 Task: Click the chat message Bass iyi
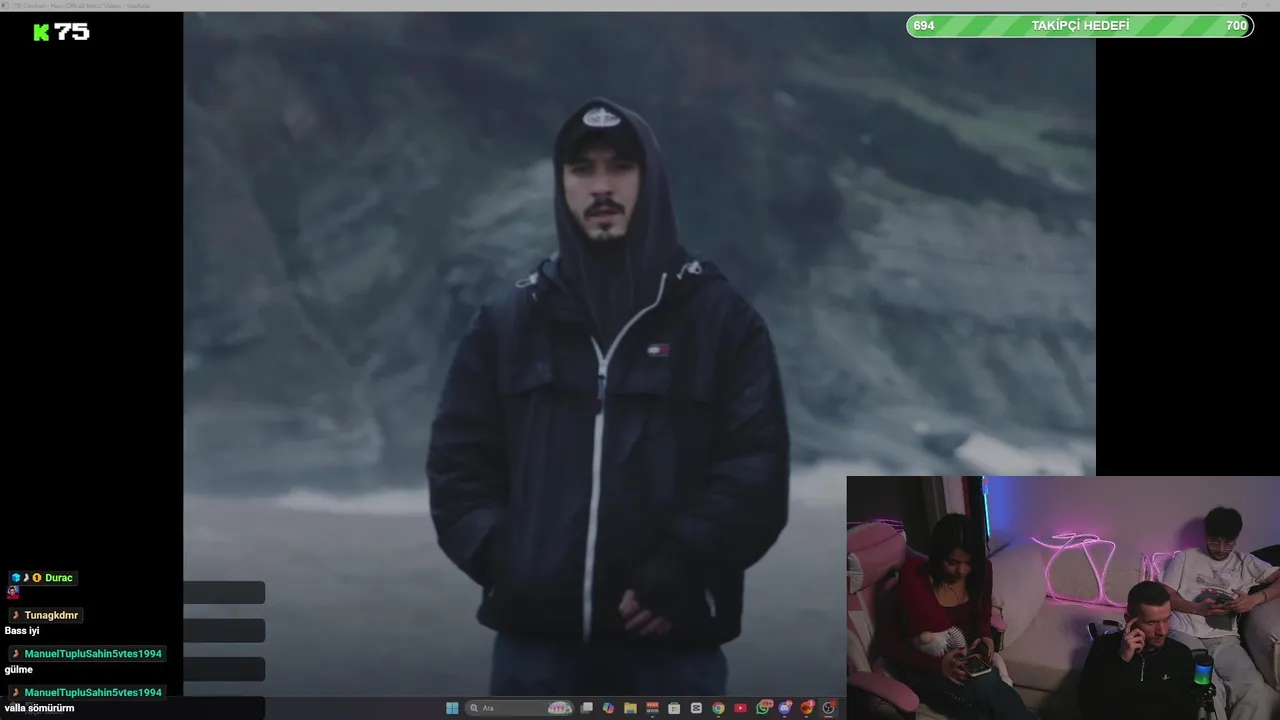coord(21,631)
